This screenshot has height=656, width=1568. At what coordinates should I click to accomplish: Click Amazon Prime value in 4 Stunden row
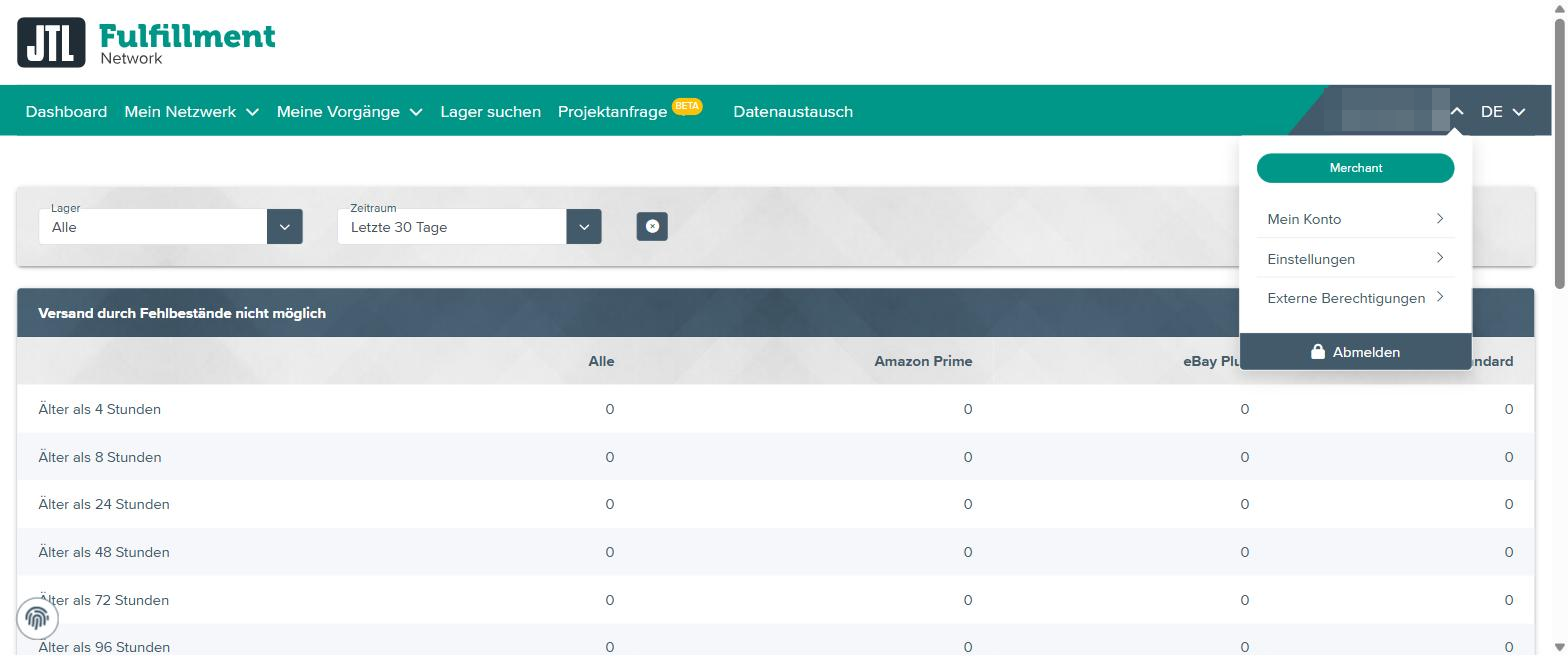point(967,409)
